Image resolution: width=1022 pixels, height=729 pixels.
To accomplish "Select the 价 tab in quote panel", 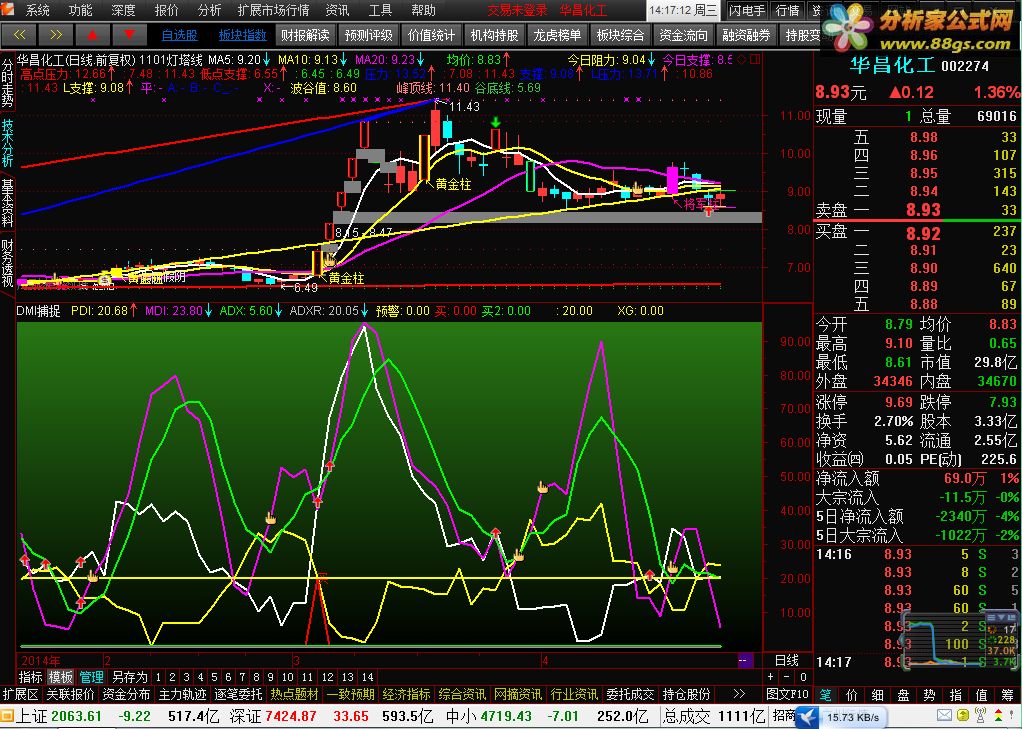I will click(853, 694).
